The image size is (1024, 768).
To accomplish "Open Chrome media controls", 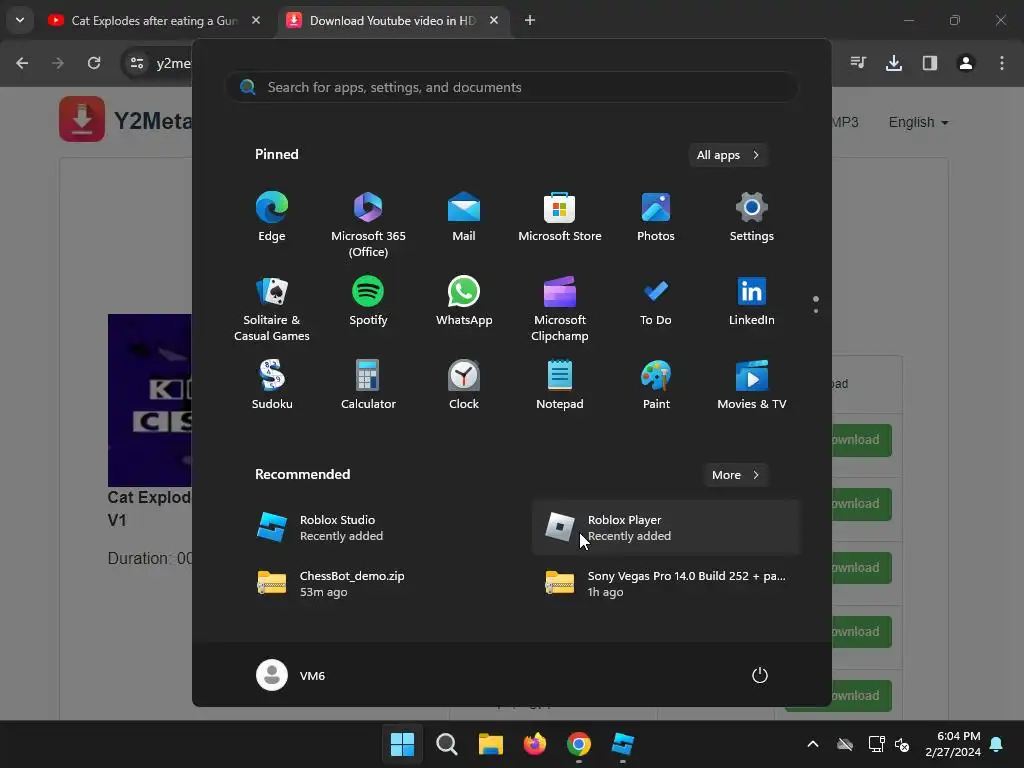I will click(x=858, y=63).
